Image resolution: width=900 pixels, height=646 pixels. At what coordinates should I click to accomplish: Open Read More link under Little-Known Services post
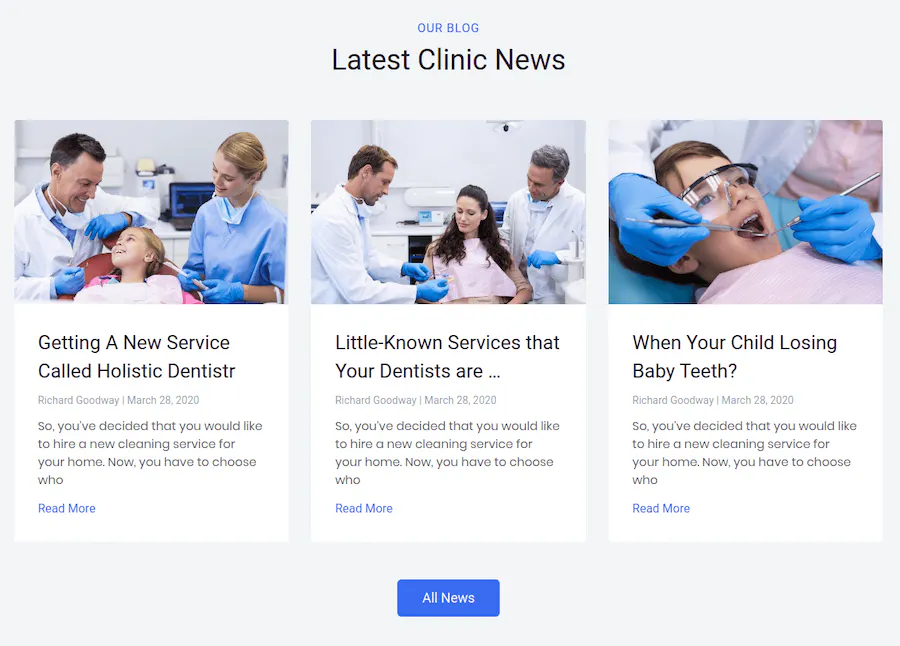tap(364, 508)
